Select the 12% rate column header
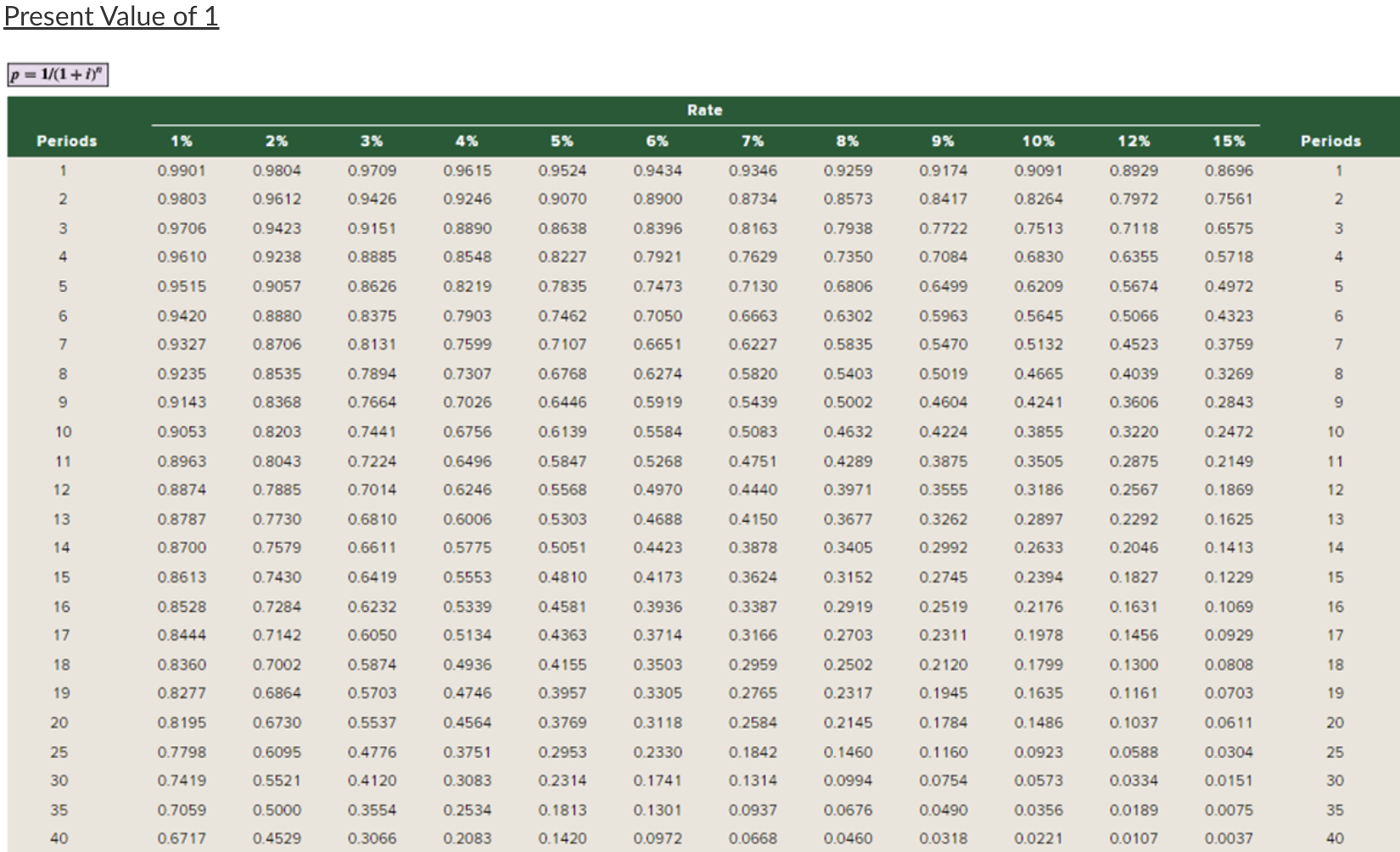The height and width of the screenshot is (852, 1400). coord(1134,141)
